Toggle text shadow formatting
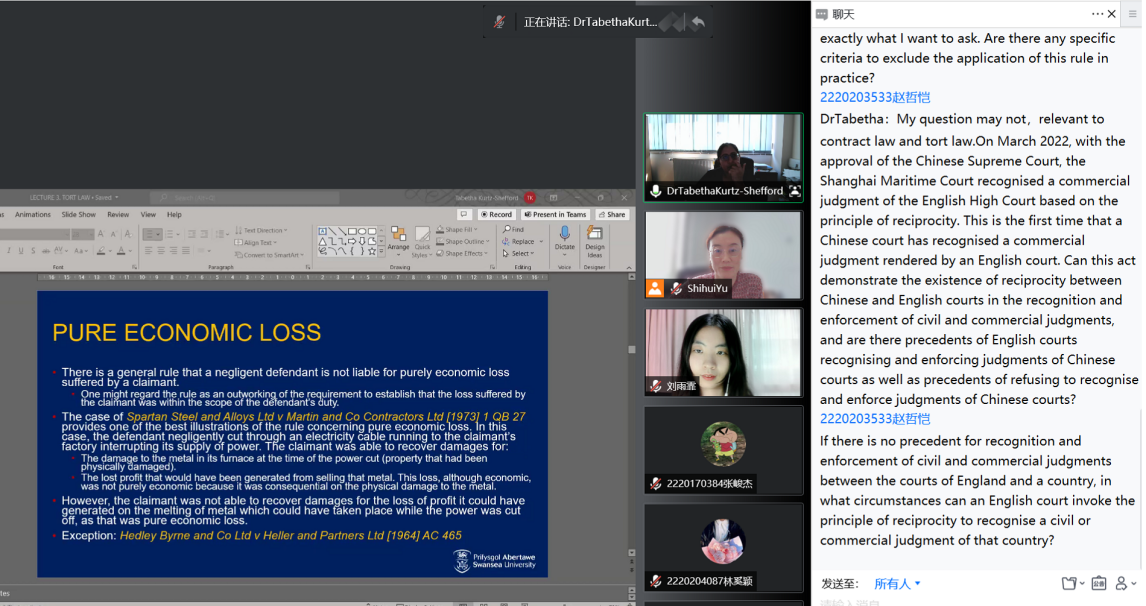 point(33,251)
